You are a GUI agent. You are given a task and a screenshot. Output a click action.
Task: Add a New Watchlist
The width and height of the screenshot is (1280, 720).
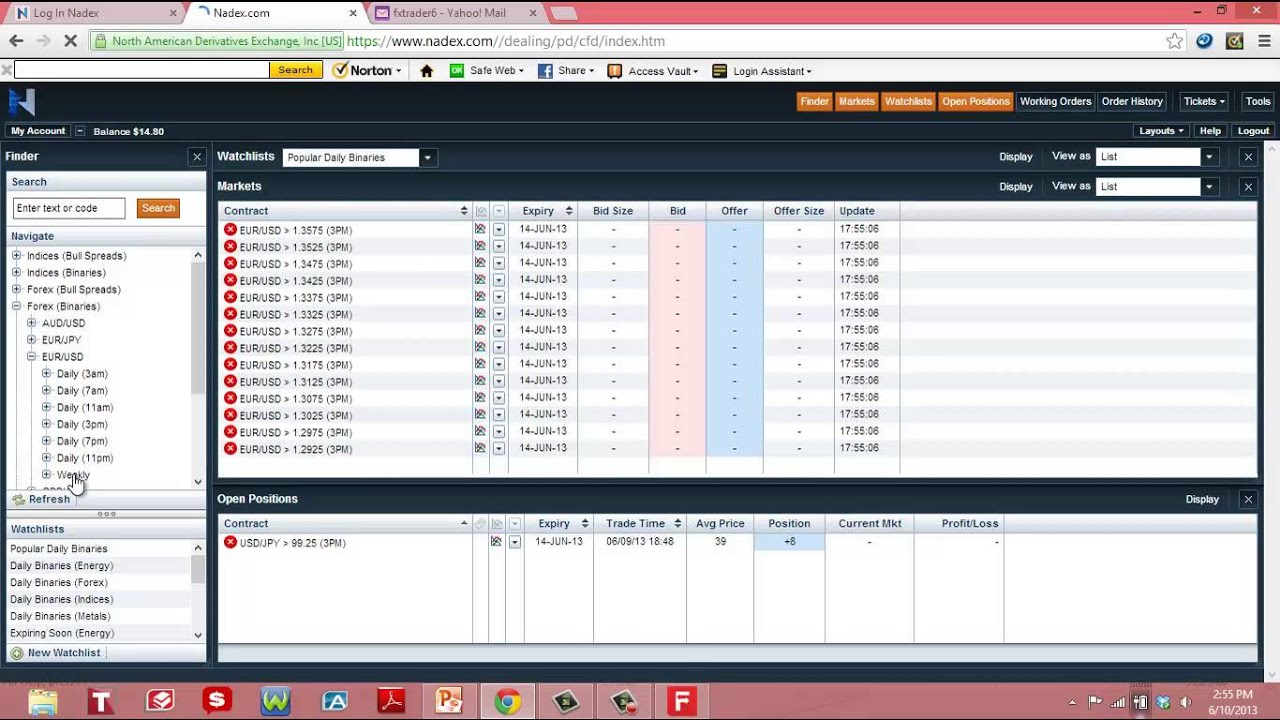click(64, 653)
